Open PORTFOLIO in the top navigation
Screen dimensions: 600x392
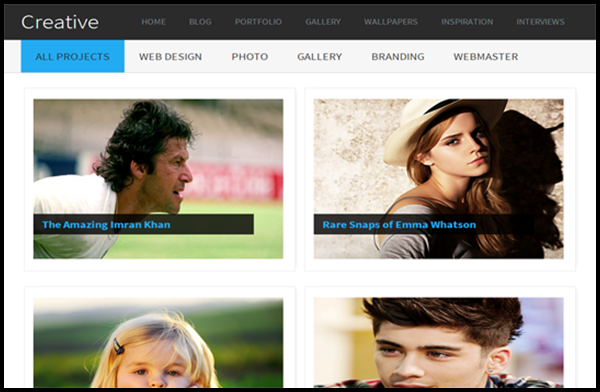[258, 22]
